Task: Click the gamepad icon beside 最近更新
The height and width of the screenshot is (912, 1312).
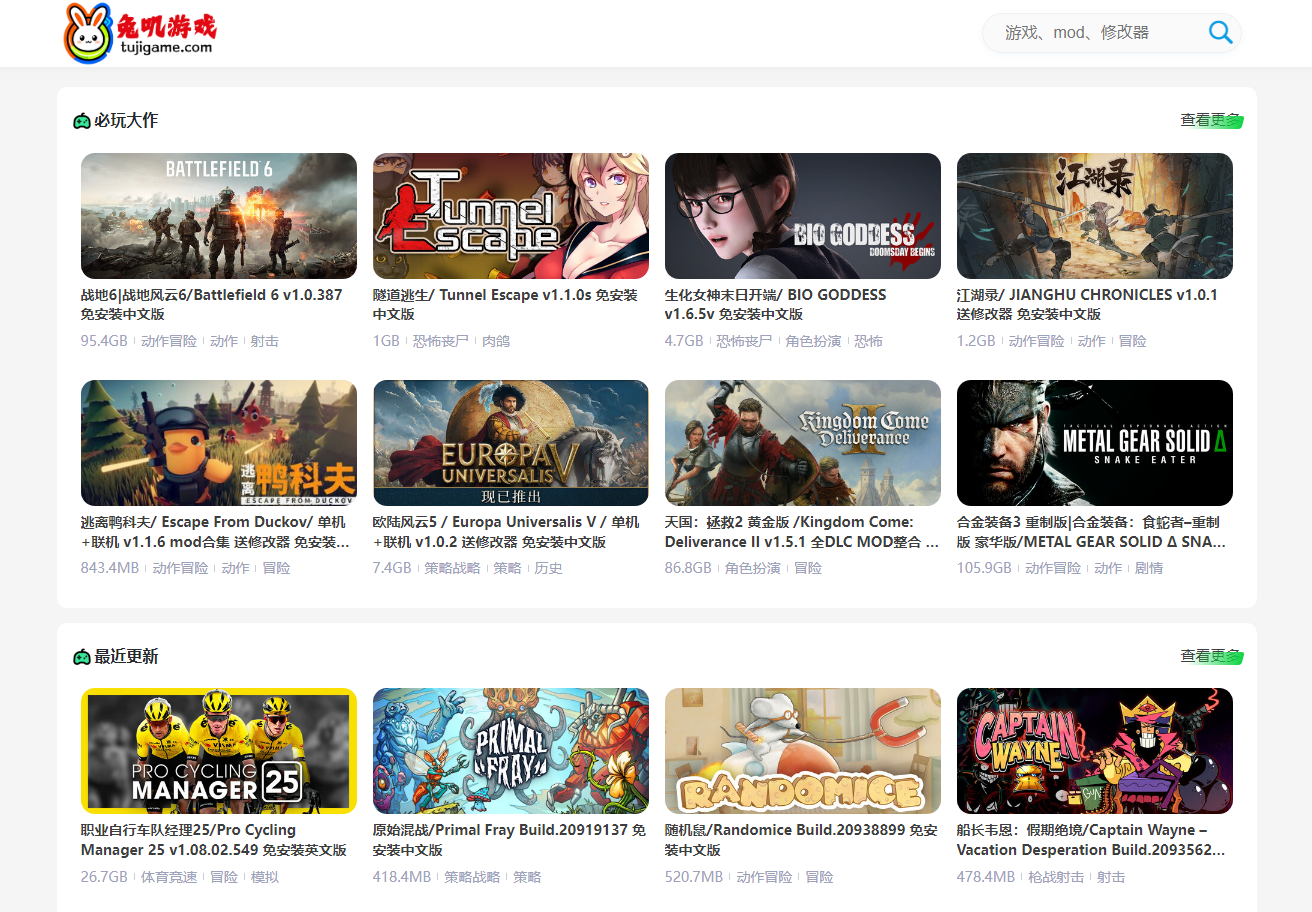Action: (x=82, y=657)
